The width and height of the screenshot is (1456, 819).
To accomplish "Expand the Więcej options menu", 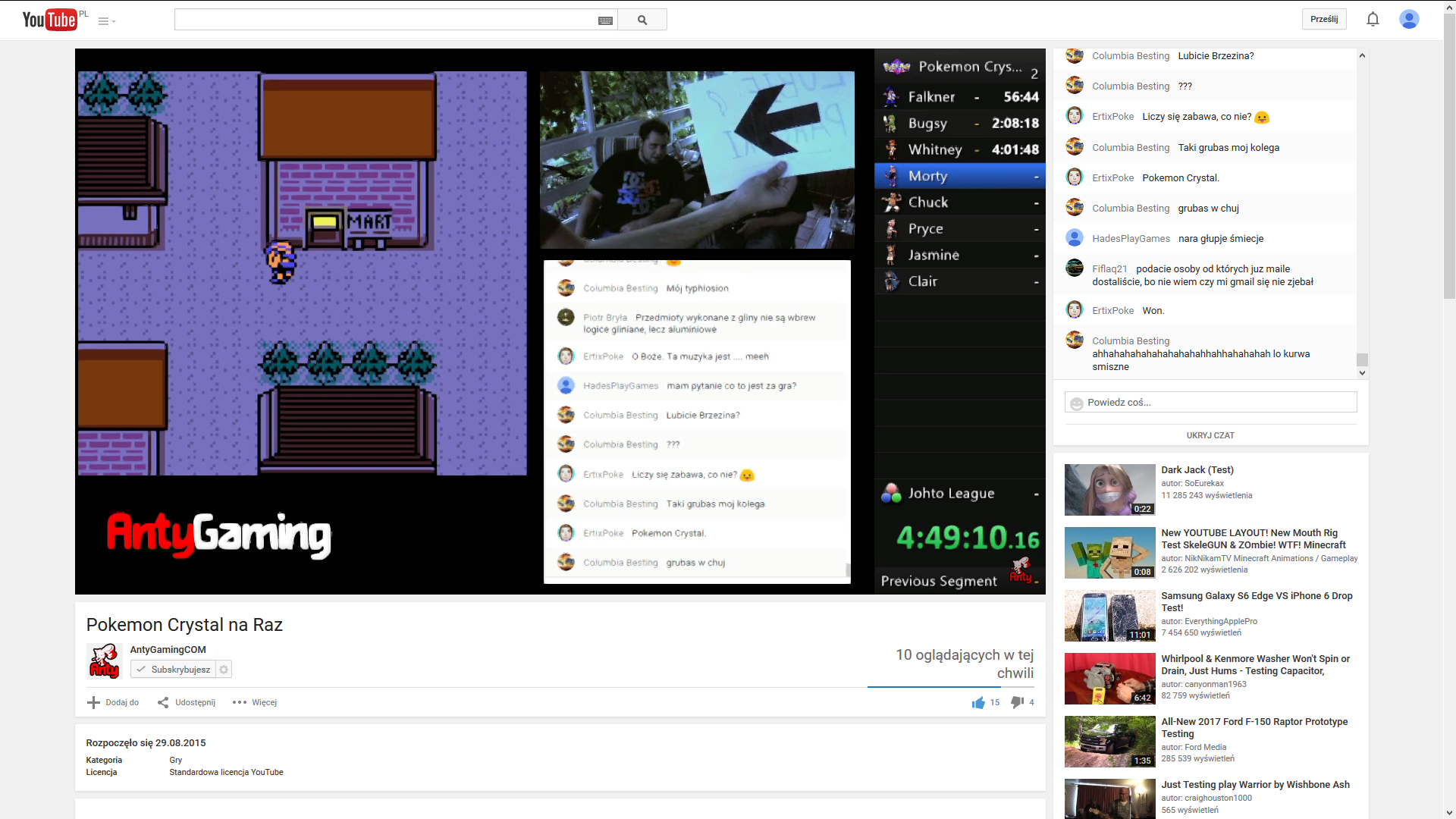I will (256, 702).
